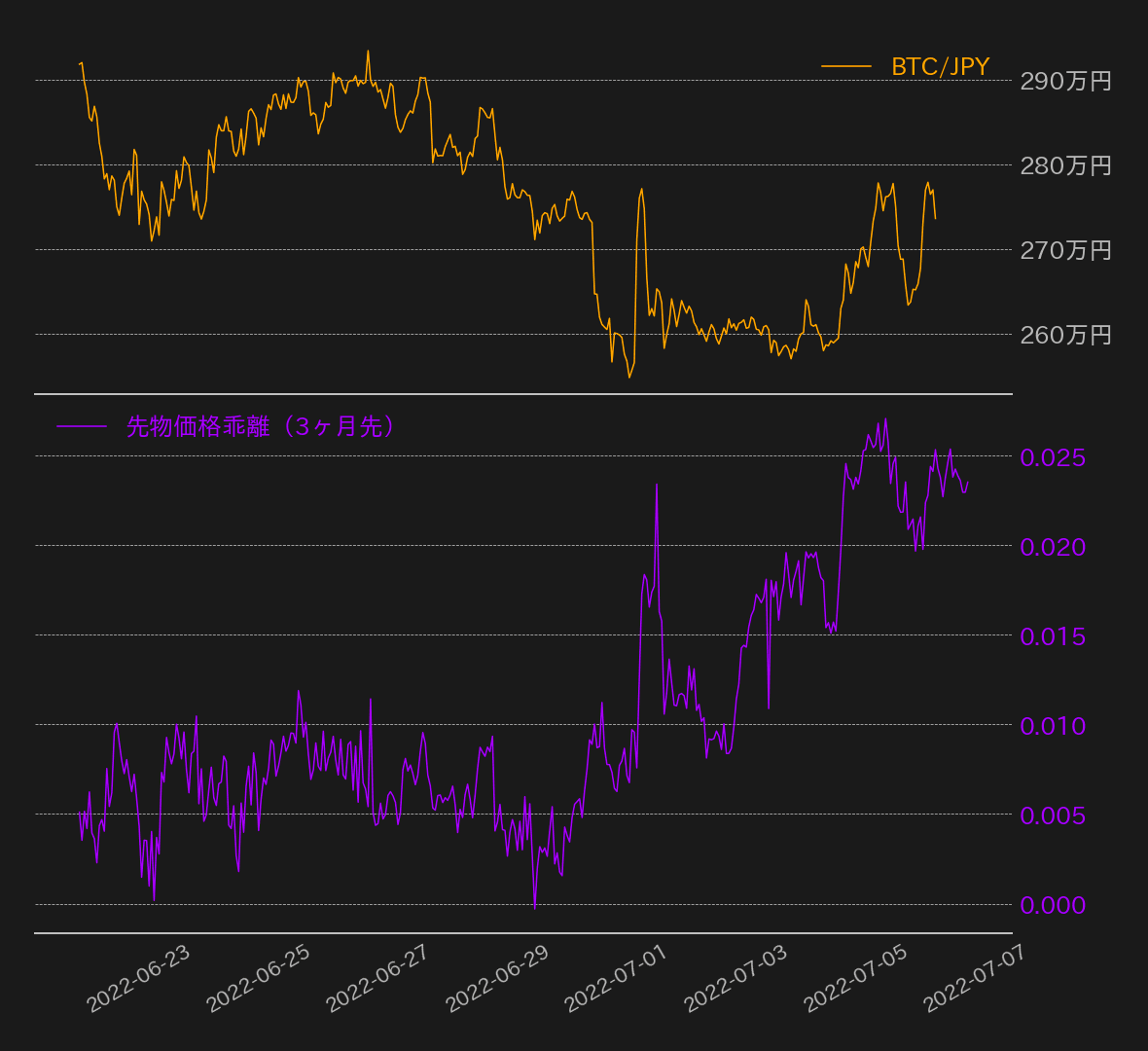The height and width of the screenshot is (1051, 1148).
Task: Select the 2022-06-27 date tick
Action: click(x=377, y=978)
